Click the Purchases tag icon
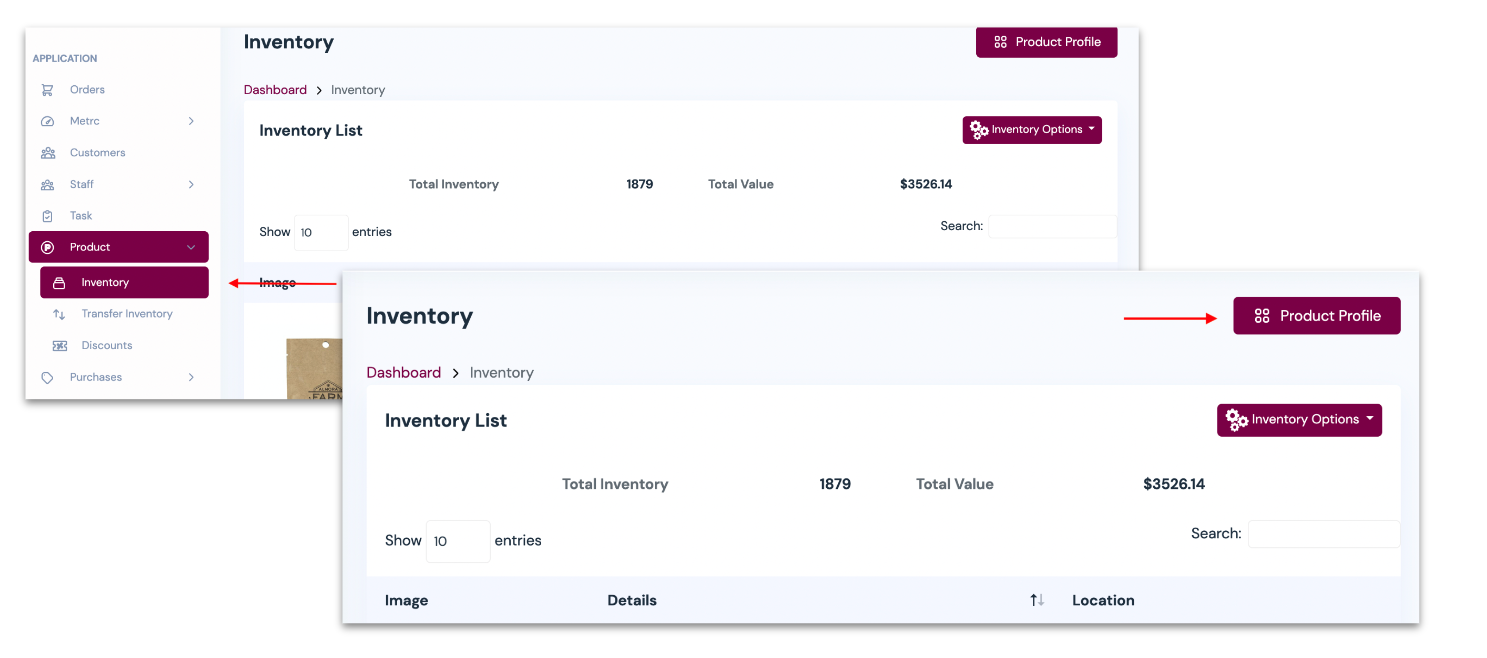This screenshot has height=658, width=1487. tap(47, 378)
